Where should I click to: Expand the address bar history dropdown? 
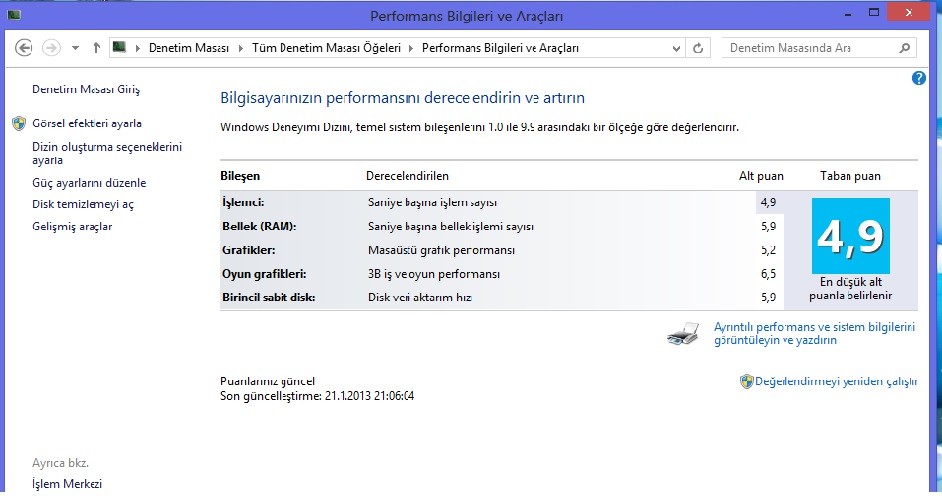pyautogui.click(x=675, y=48)
